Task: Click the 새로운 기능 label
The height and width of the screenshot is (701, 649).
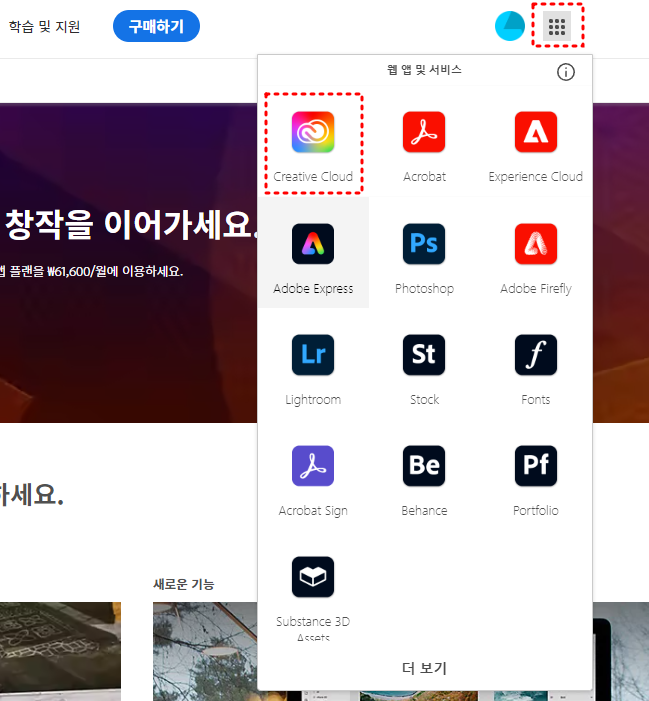Action: point(184,584)
